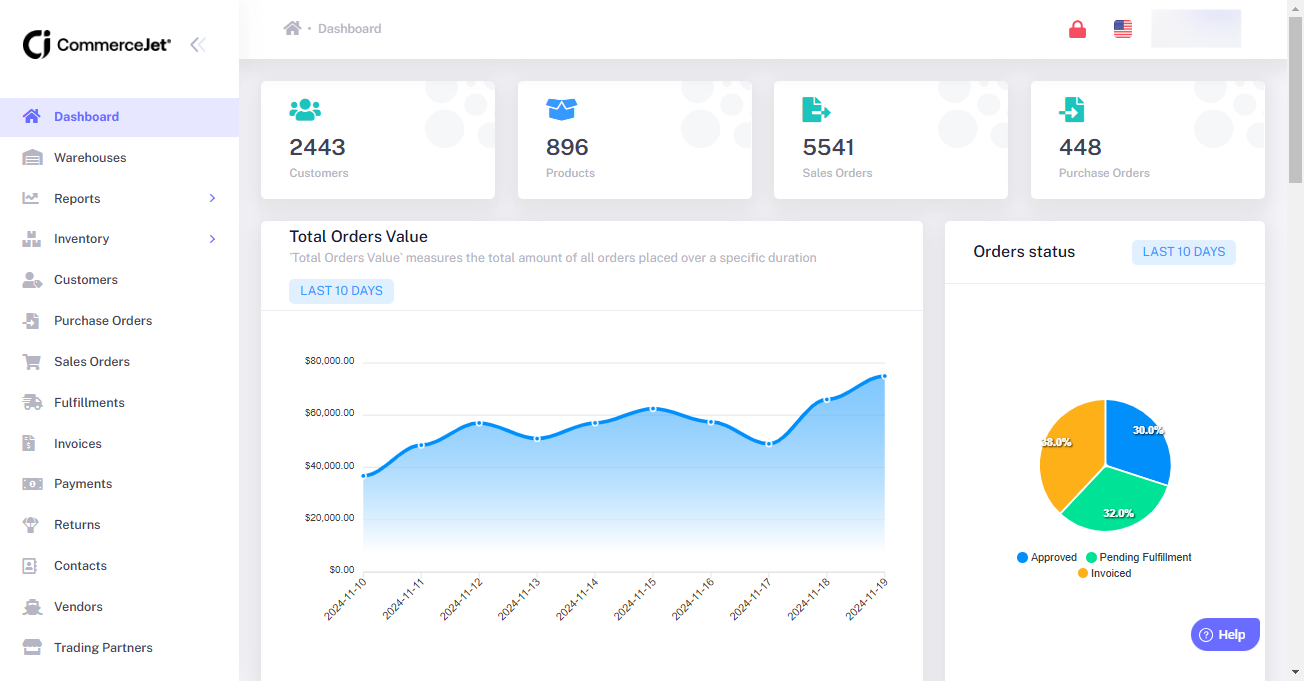Click the Returns parachute icon
Viewport: 1304px width, 681px height.
pyautogui.click(x=32, y=524)
